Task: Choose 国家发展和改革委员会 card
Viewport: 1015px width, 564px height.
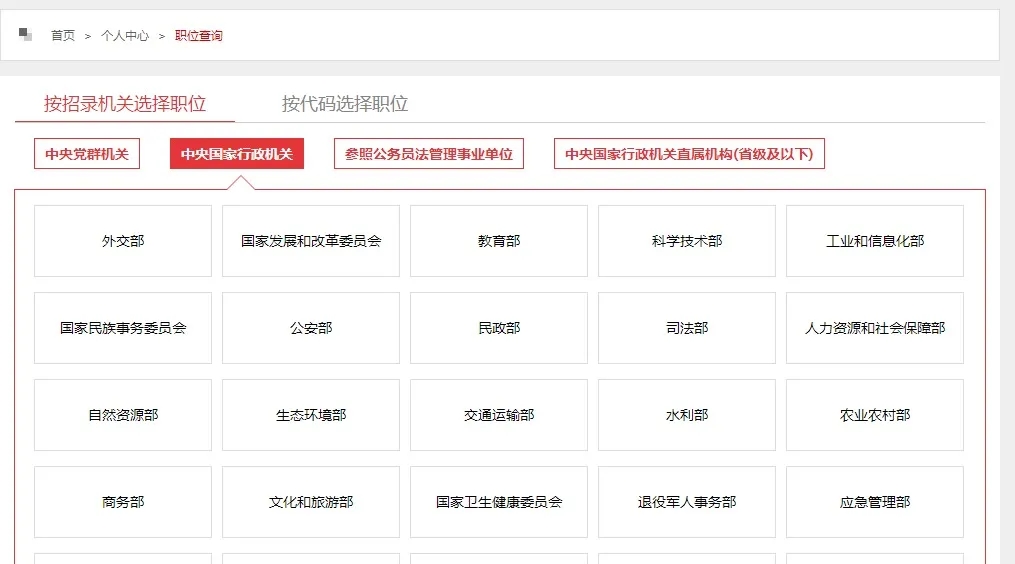Action: tap(311, 241)
